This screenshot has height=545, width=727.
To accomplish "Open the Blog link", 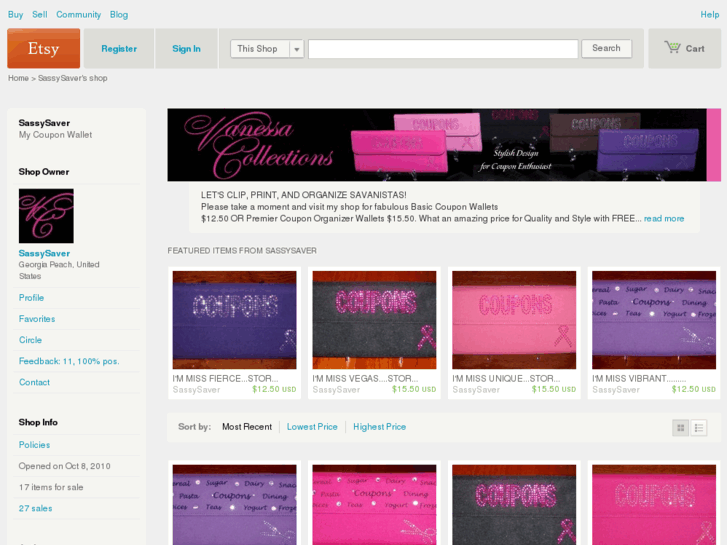I will pyautogui.click(x=119, y=14).
